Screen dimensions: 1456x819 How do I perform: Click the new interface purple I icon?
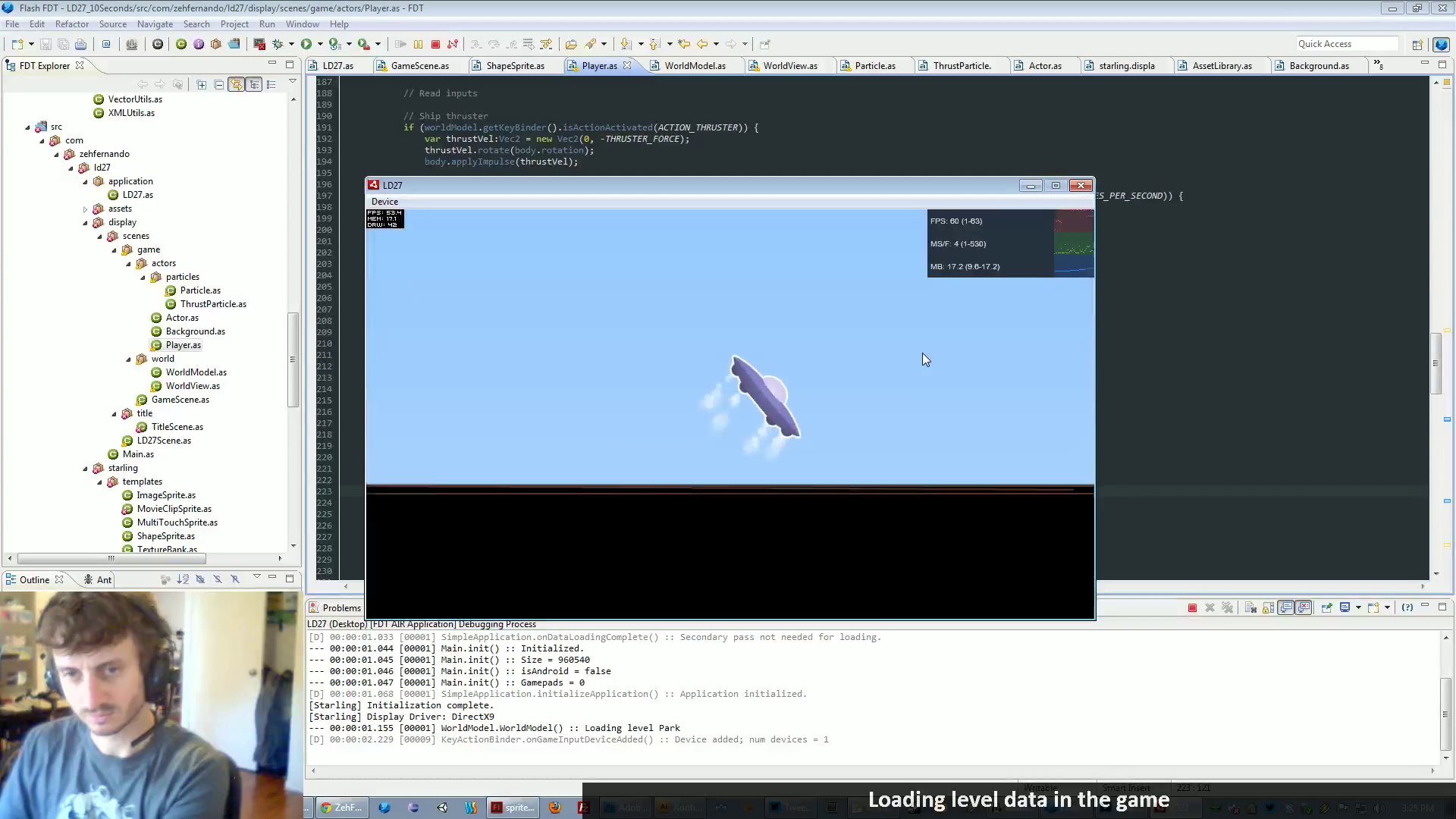pyautogui.click(x=199, y=44)
